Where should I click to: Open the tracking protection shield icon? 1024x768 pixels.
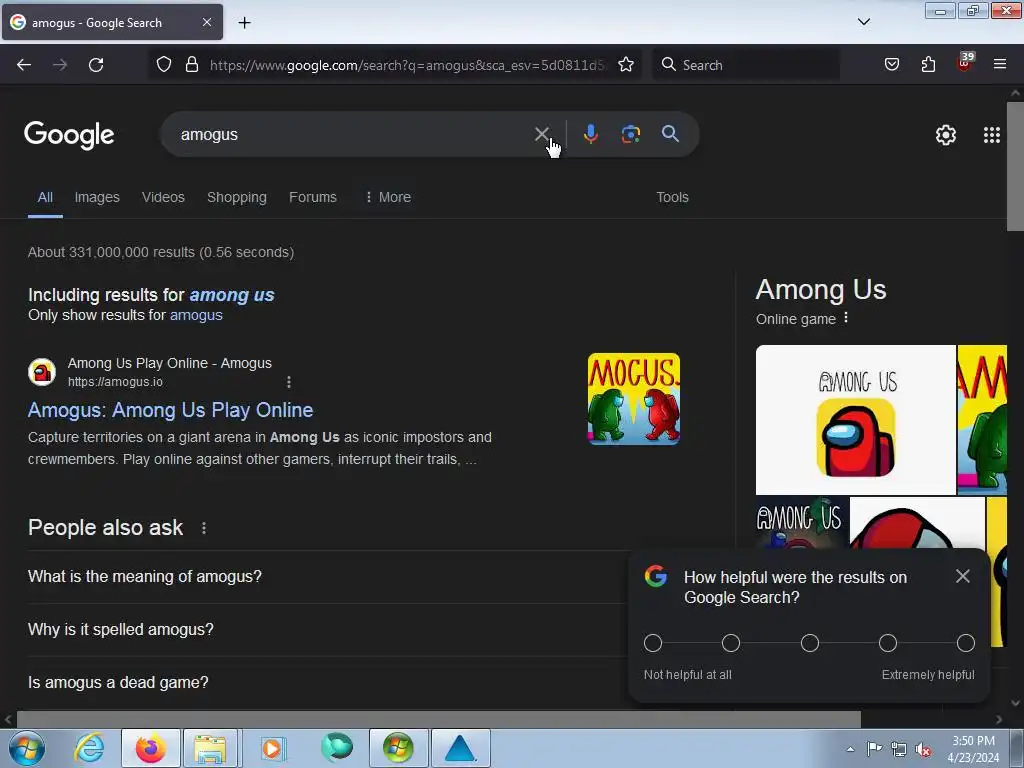(164, 65)
